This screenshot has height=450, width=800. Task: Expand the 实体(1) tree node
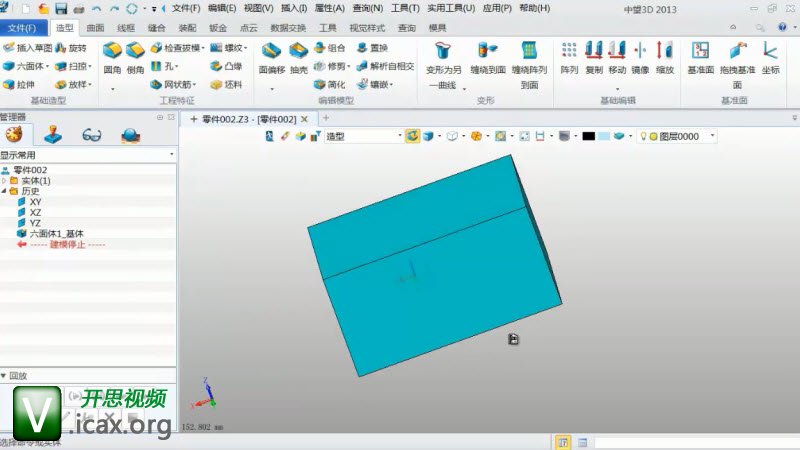pos(5,181)
